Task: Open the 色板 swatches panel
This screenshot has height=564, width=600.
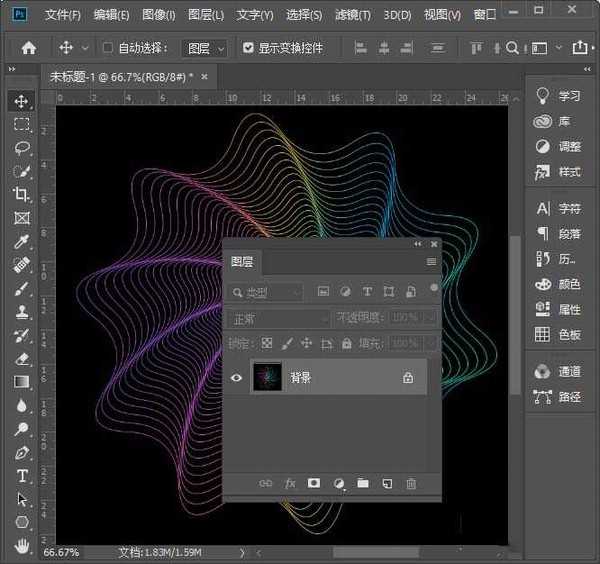Action: click(558, 334)
